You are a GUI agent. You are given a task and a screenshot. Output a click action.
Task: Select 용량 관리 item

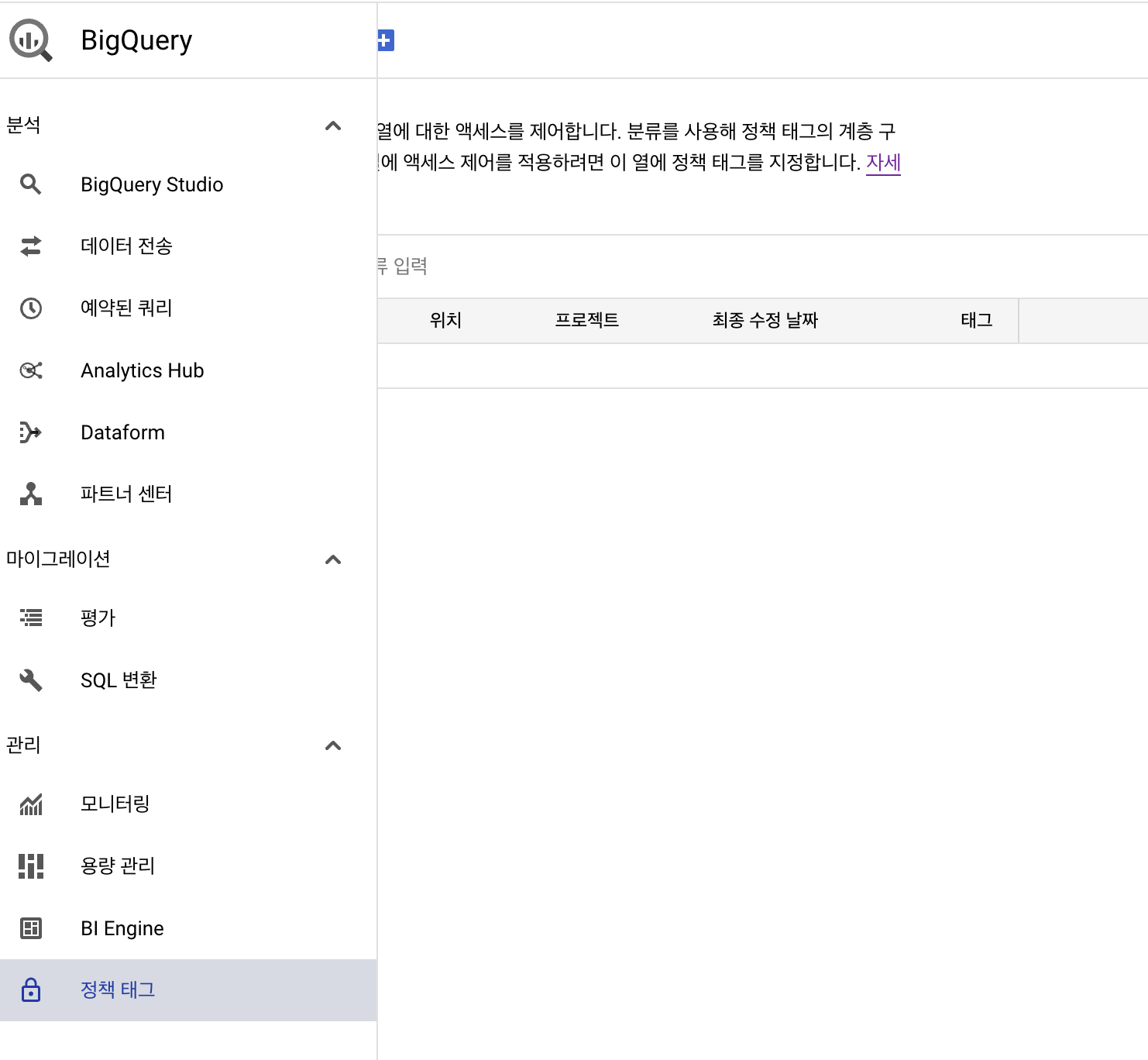[188, 866]
